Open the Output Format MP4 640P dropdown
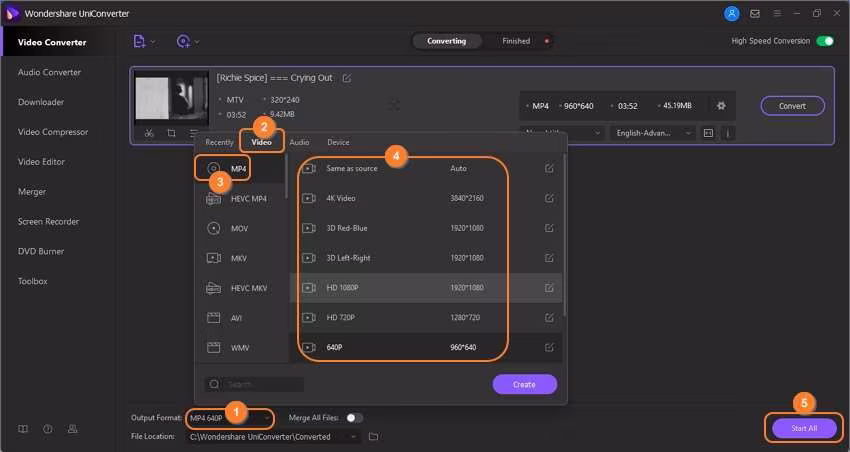 coord(229,418)
